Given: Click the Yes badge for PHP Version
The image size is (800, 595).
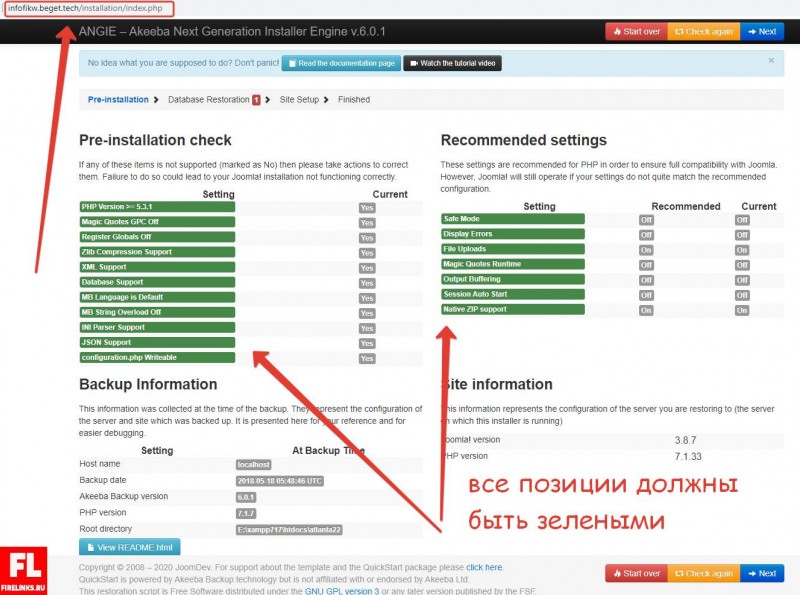Looking at the screenshot, I should tap(367, 208).
